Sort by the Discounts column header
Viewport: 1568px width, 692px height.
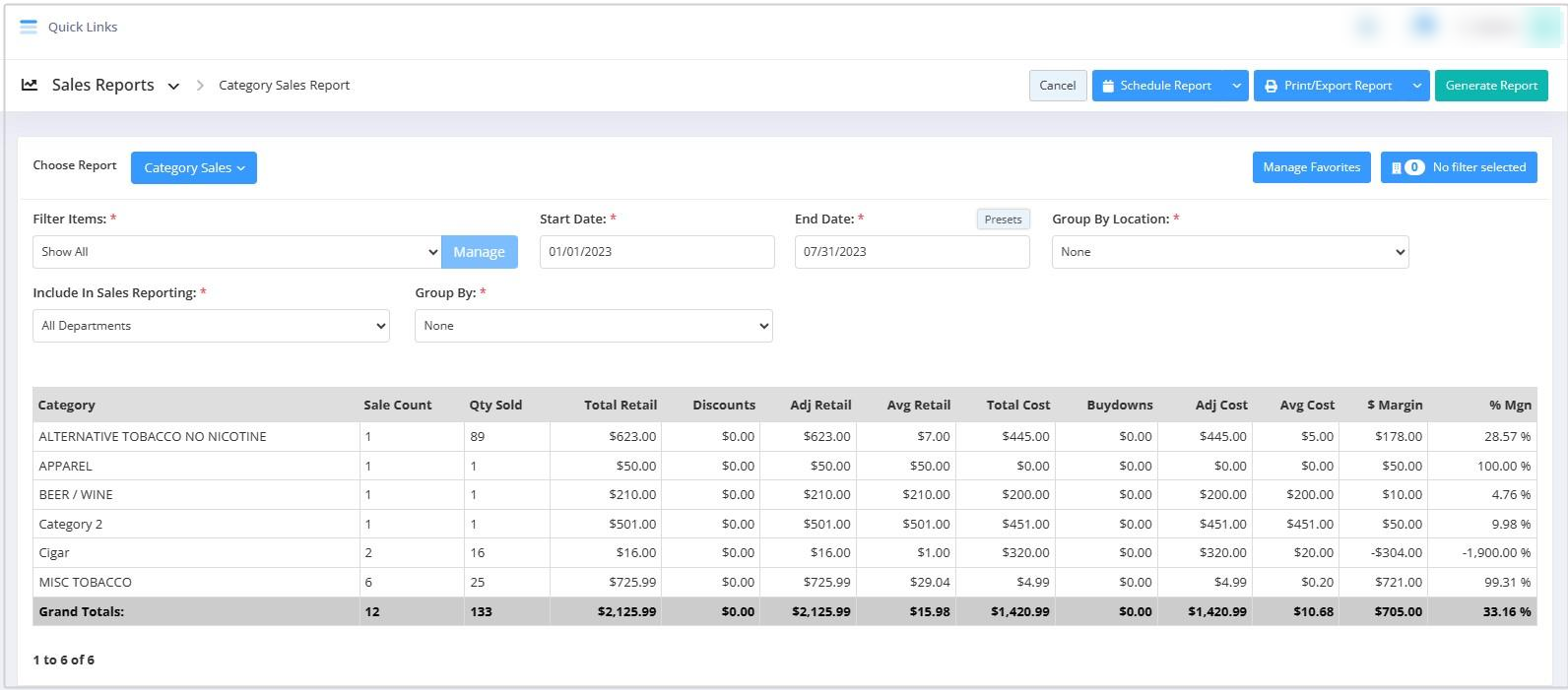[x=724, y=405]
